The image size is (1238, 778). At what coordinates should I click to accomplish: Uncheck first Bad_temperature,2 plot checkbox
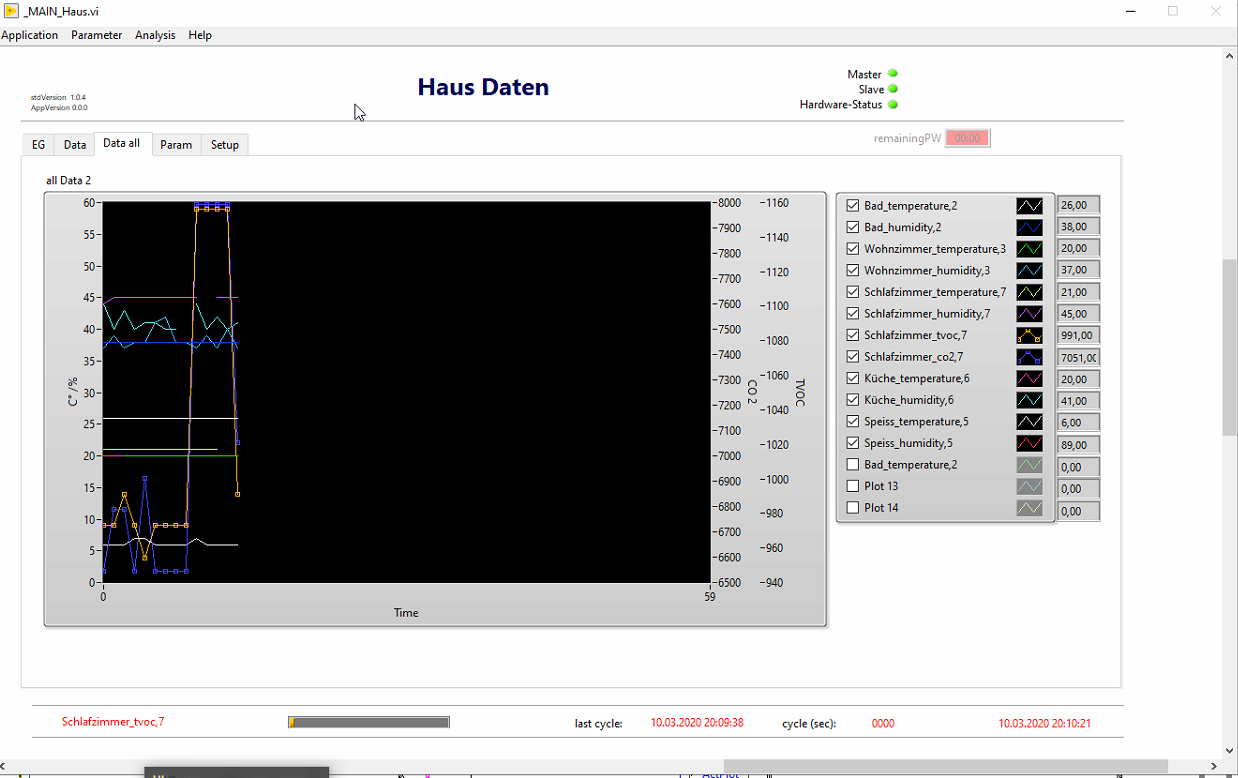click(x=853, y=205)
